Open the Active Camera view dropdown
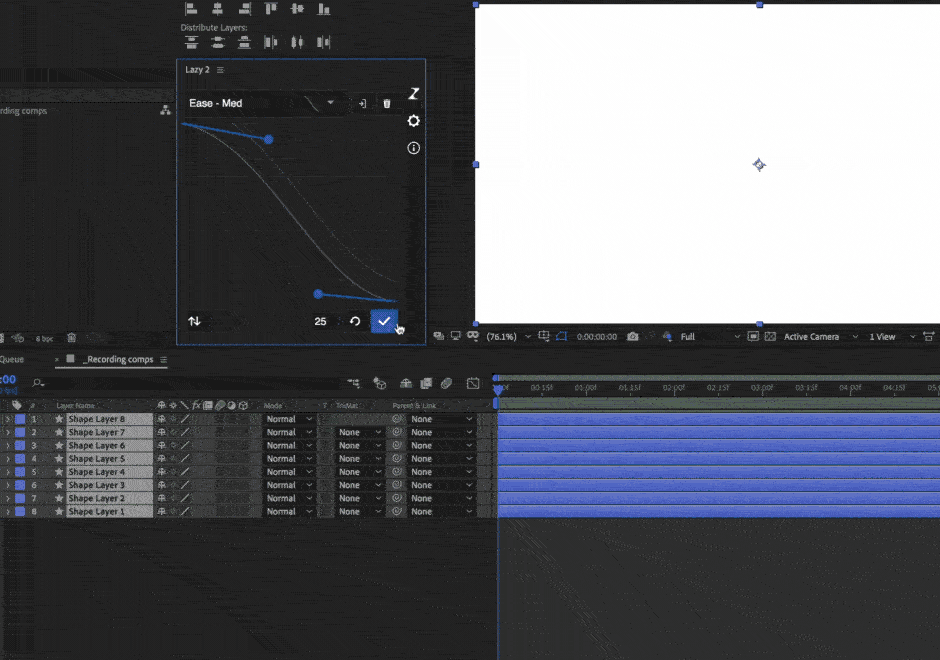The width and height of the screenshot is (940, 660). tap(821, 337)
